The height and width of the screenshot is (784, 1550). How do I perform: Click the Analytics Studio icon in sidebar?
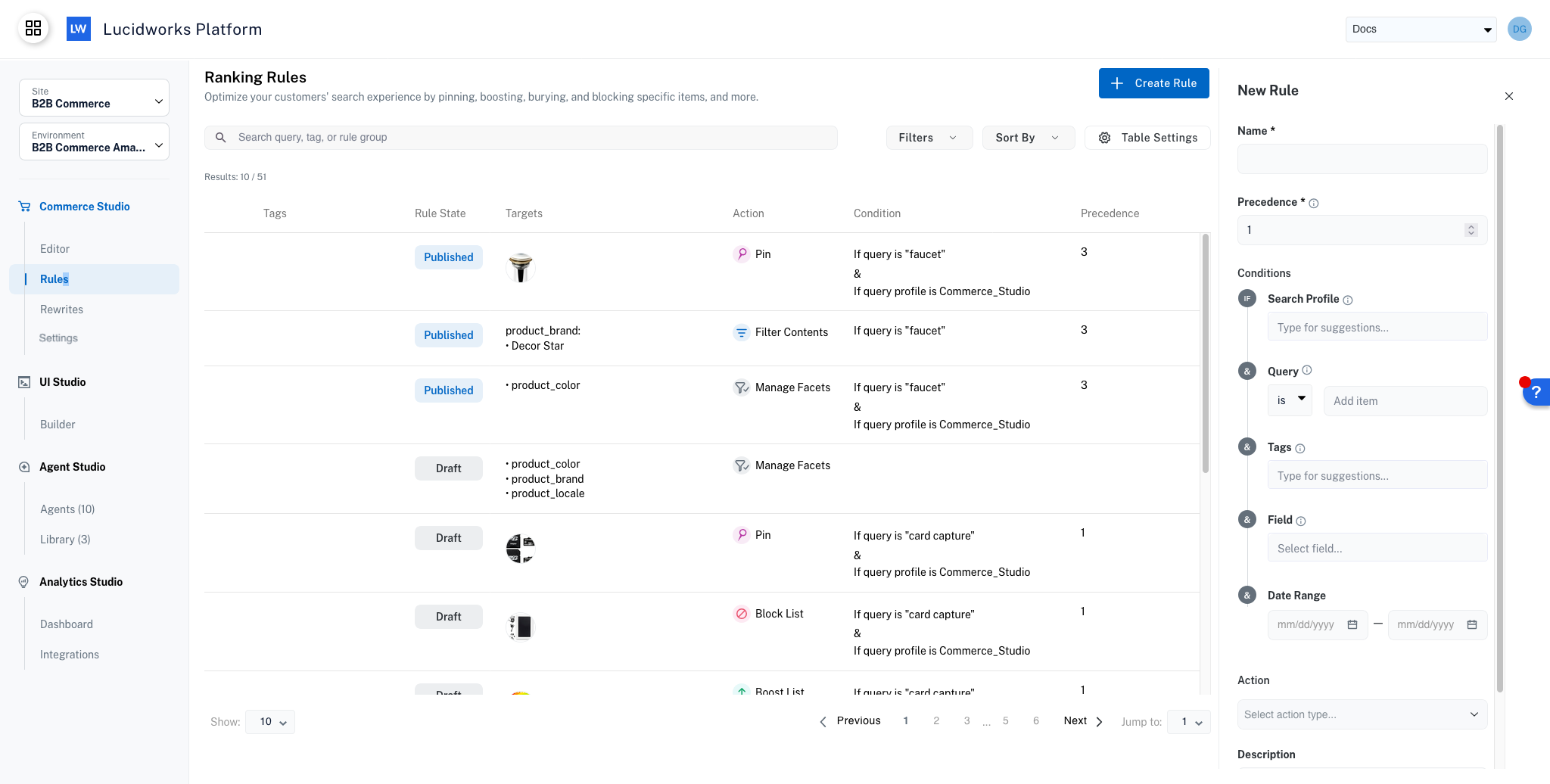(24, 582)
